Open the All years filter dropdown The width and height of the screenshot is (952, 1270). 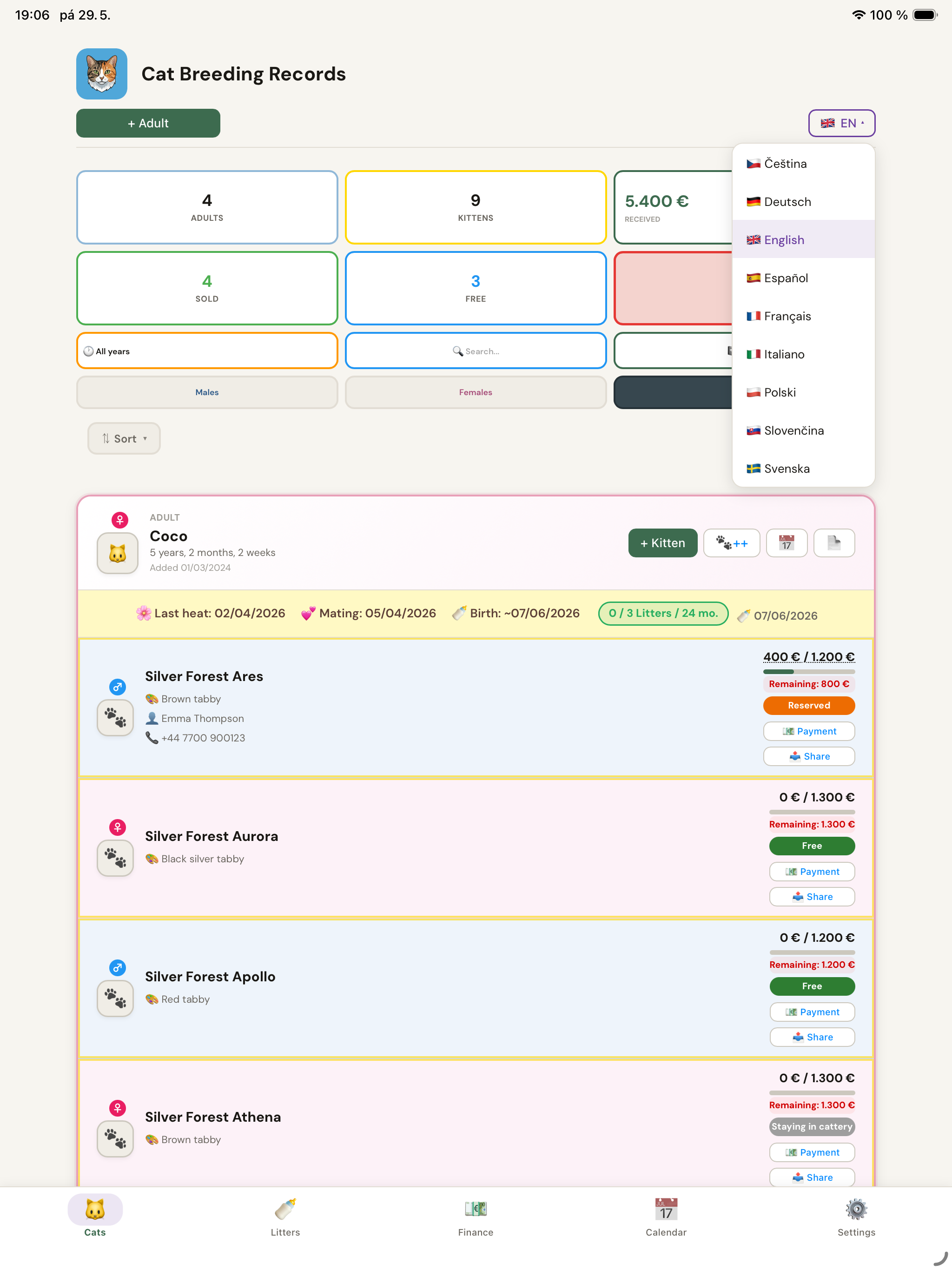pos(207,351)
